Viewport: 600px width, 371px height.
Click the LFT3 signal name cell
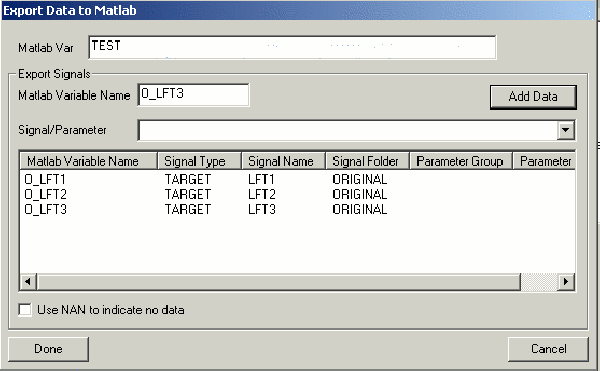(x=261, y=209)
